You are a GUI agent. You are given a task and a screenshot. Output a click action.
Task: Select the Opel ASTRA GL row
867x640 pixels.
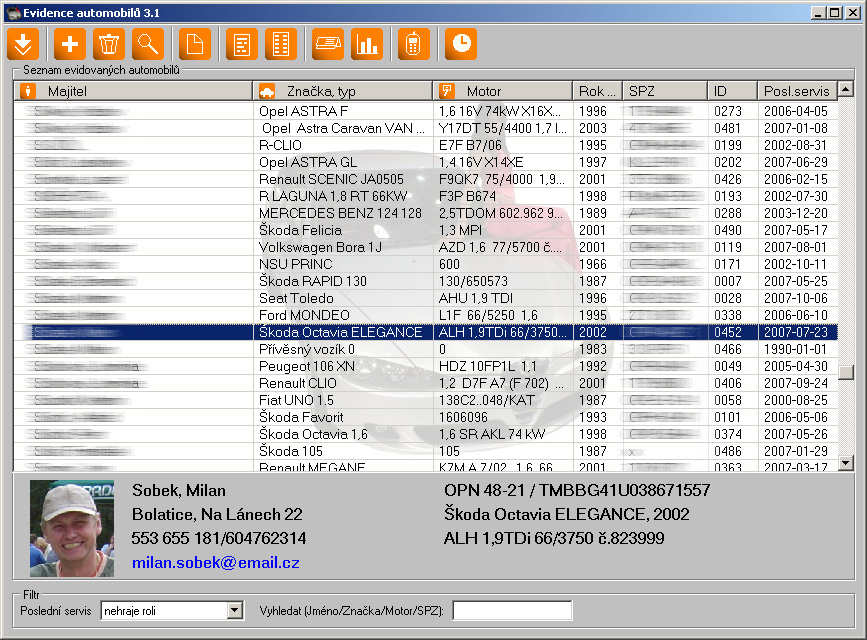[x=426, y=162]
